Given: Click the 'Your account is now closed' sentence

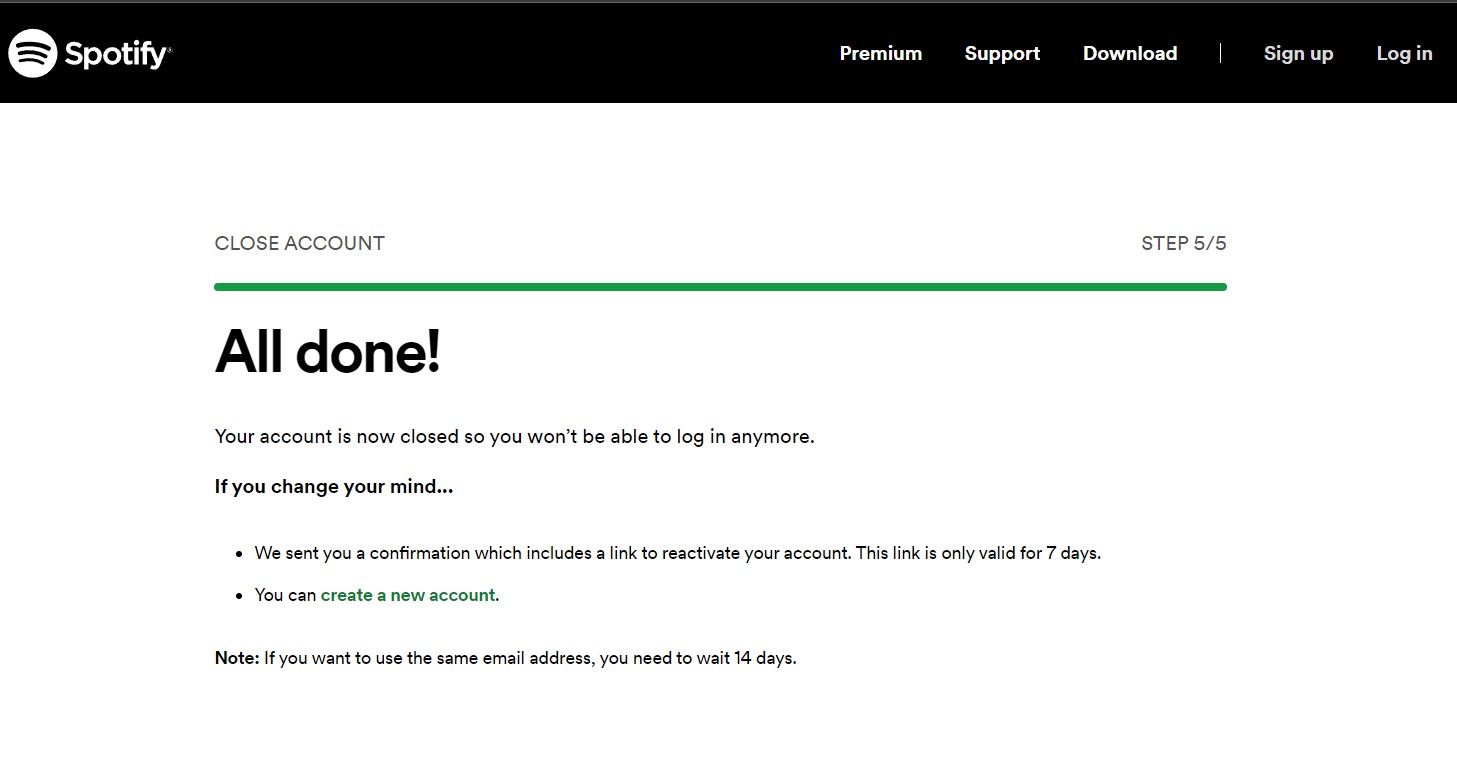Looking at the screenshot, I should point(514,437).
